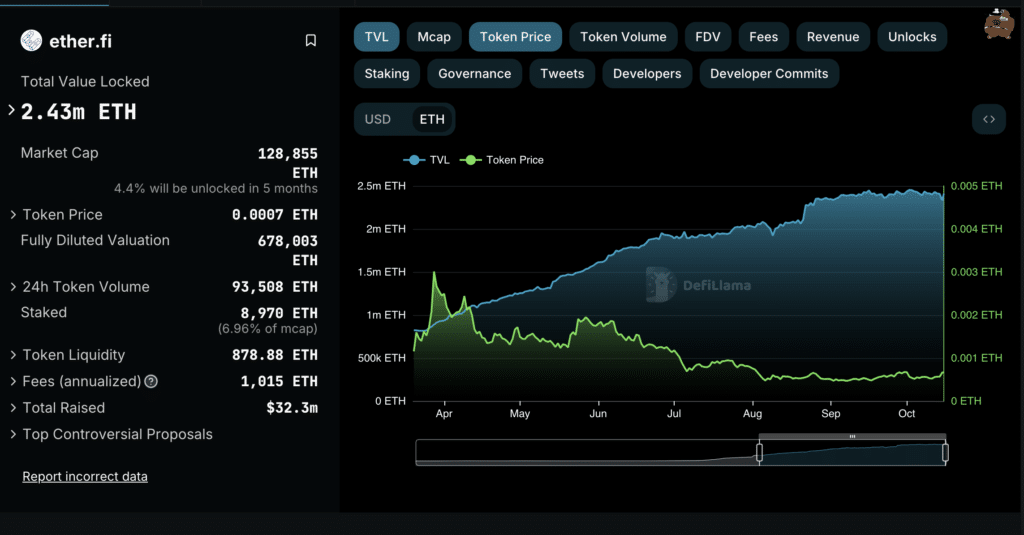Enable the Tweets chart metric
1024x535 pixels.
click(562, 74)
